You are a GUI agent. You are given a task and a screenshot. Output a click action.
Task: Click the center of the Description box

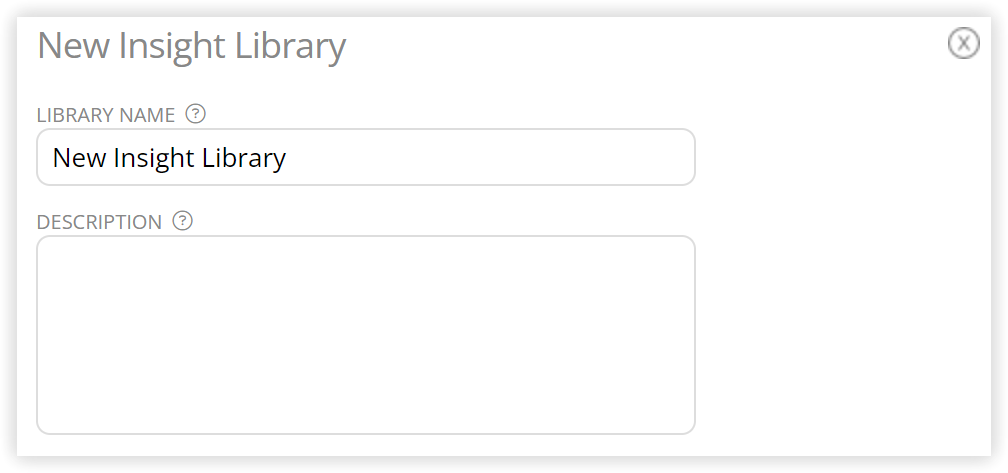click(x=366, y=335)
